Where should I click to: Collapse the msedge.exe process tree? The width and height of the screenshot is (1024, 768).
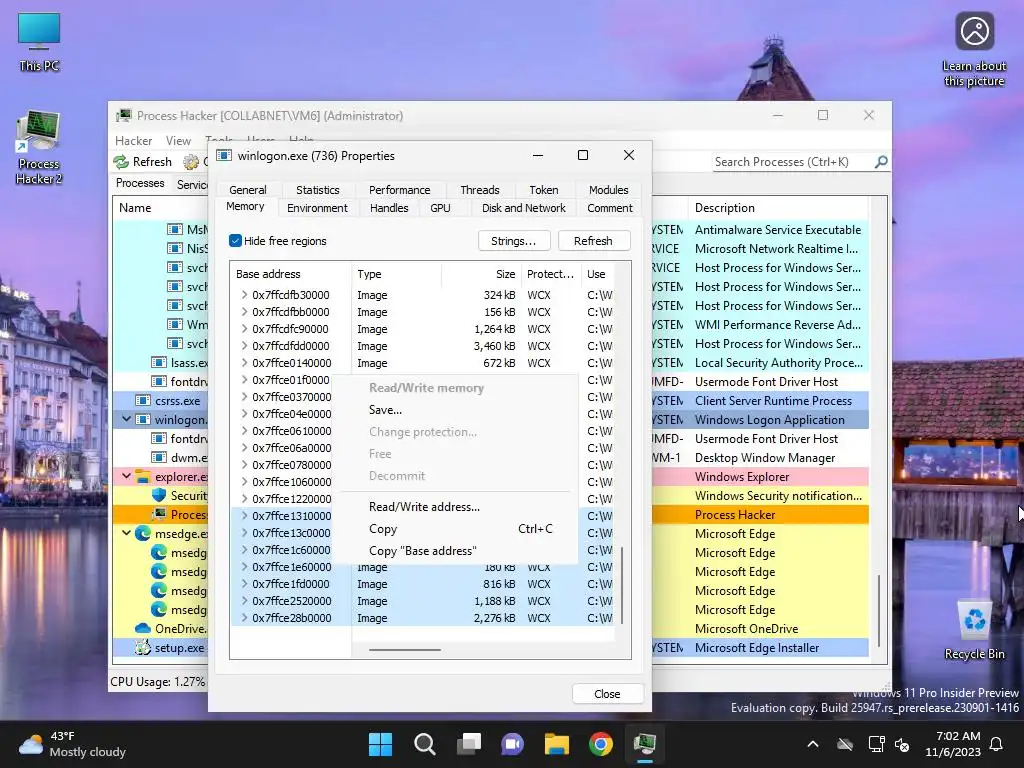coord(127,534)
